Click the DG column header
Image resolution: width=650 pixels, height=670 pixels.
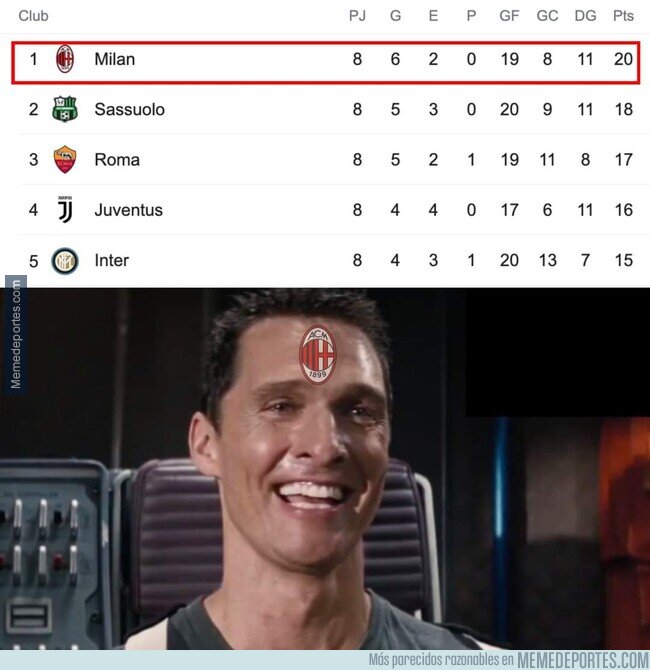point(585,16)
